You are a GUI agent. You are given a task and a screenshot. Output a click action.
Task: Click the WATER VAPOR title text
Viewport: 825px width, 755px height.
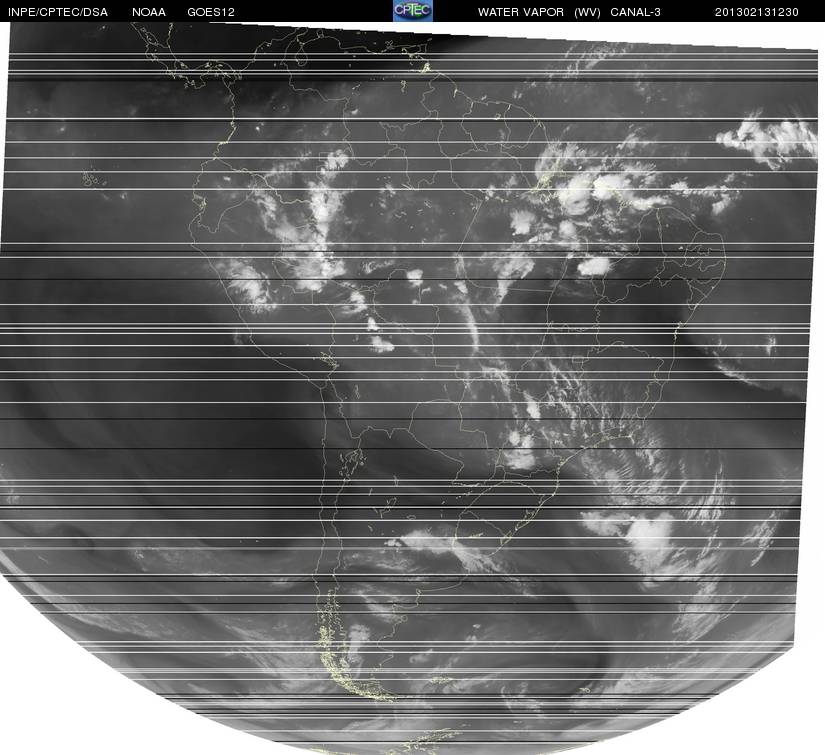[521, 12]
